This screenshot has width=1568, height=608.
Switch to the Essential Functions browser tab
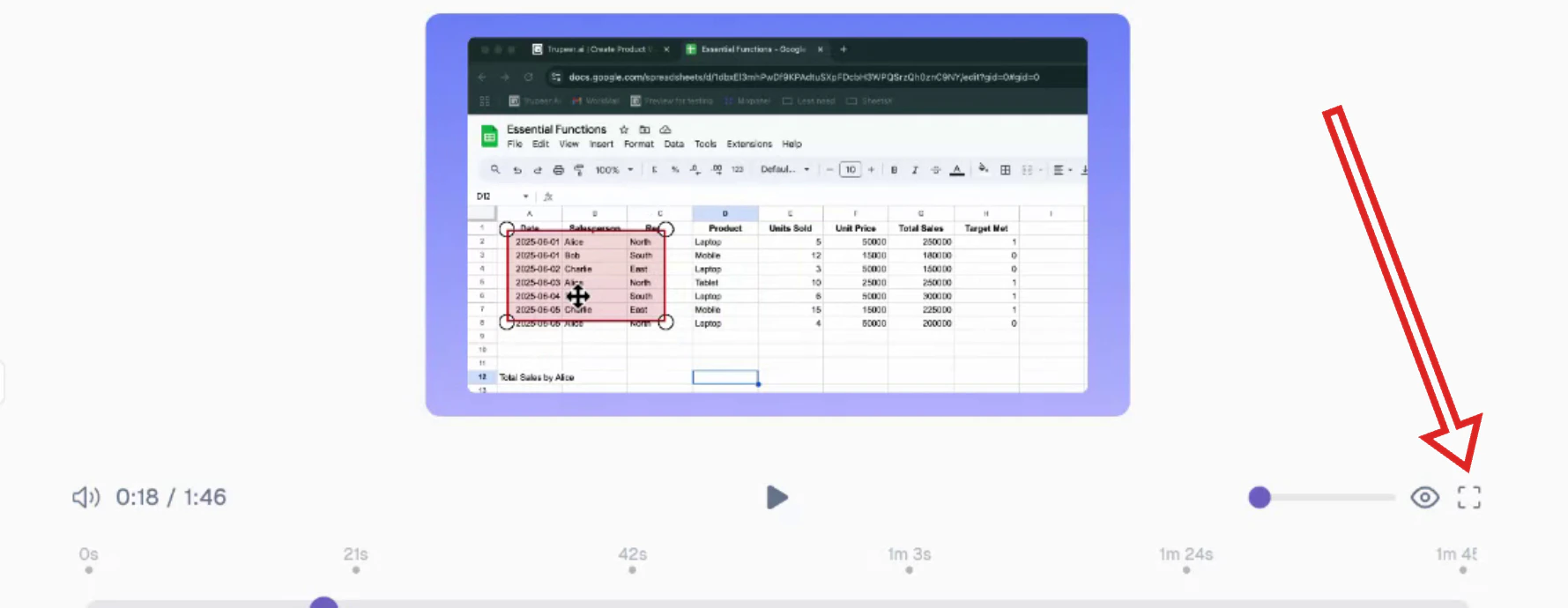point(754,49)
